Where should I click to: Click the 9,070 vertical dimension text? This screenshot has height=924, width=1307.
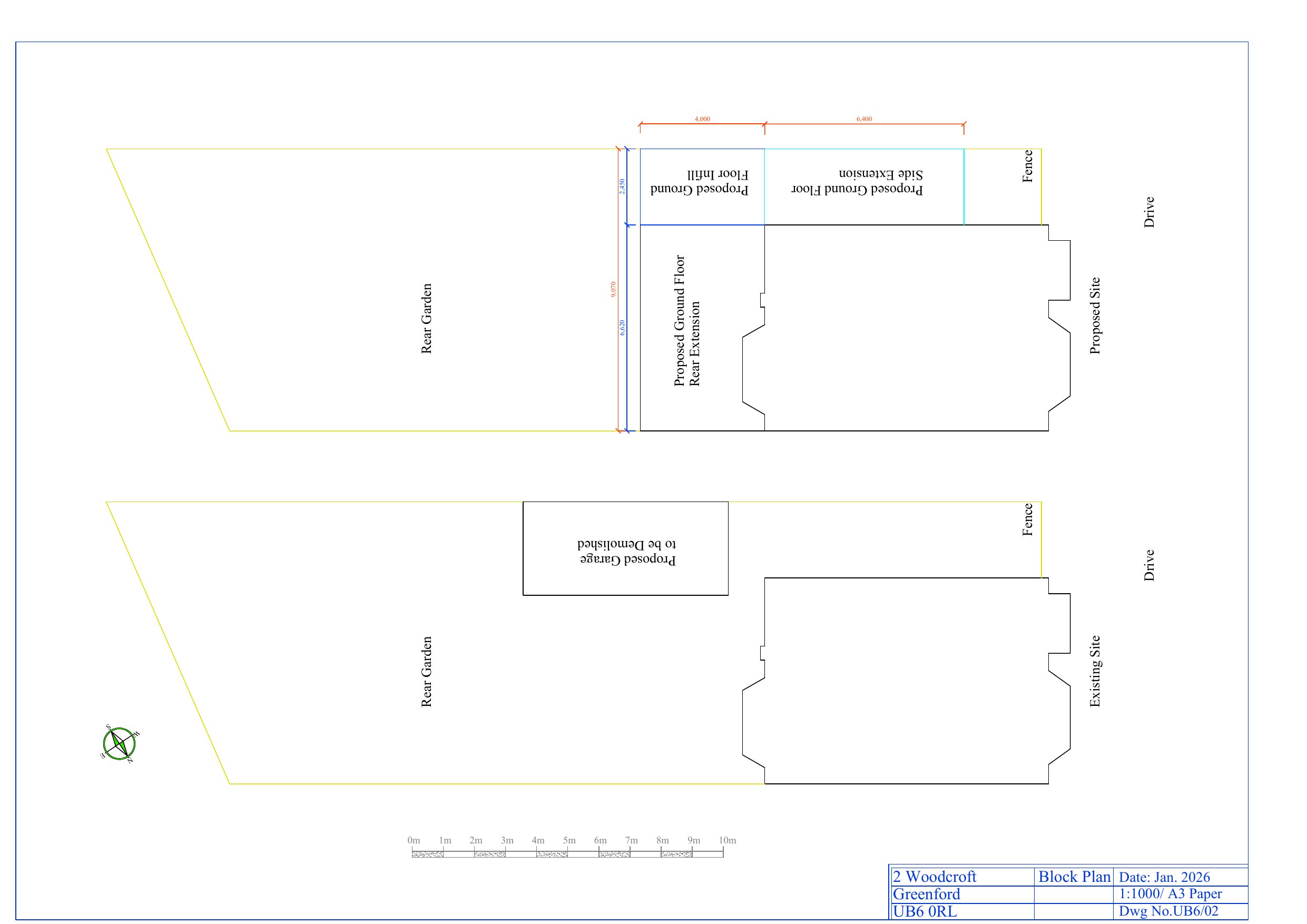coord(613,289)
